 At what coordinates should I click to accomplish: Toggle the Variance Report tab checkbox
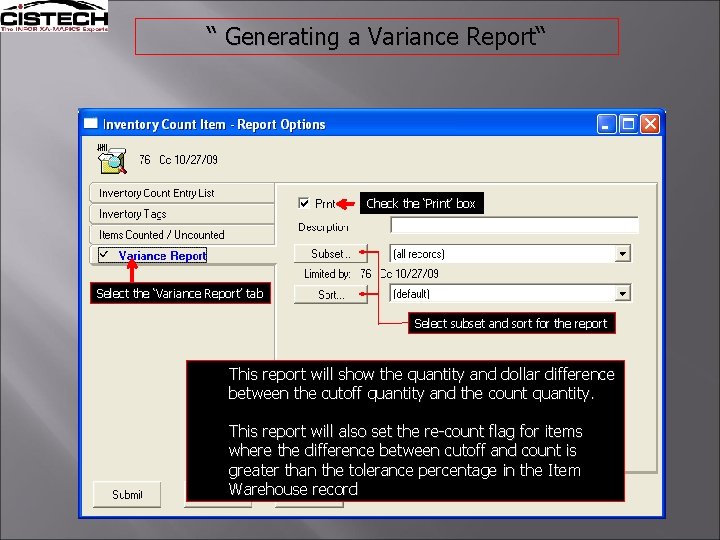(104, 255)
